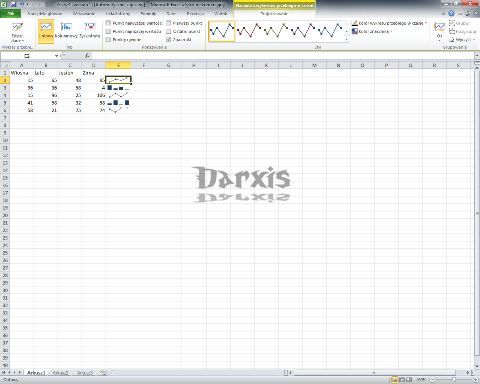
Task: Click the Grupuj sparklines icon
Action: coord(452,23)
